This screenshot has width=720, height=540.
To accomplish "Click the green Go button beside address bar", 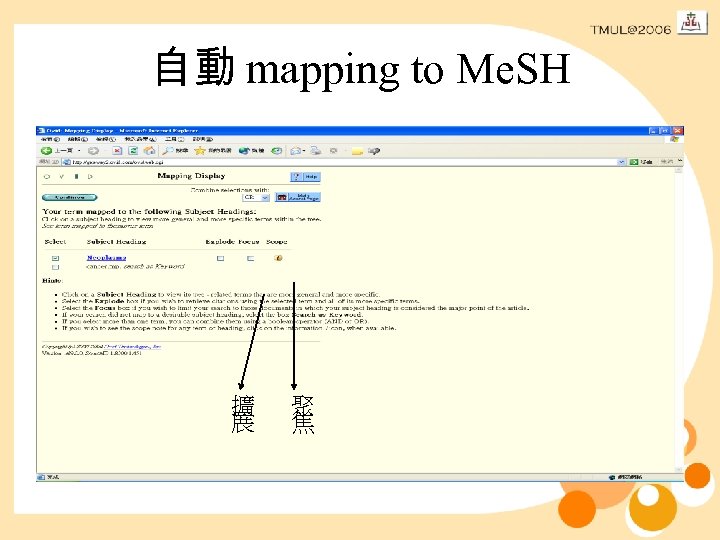I will coord(641,162).
